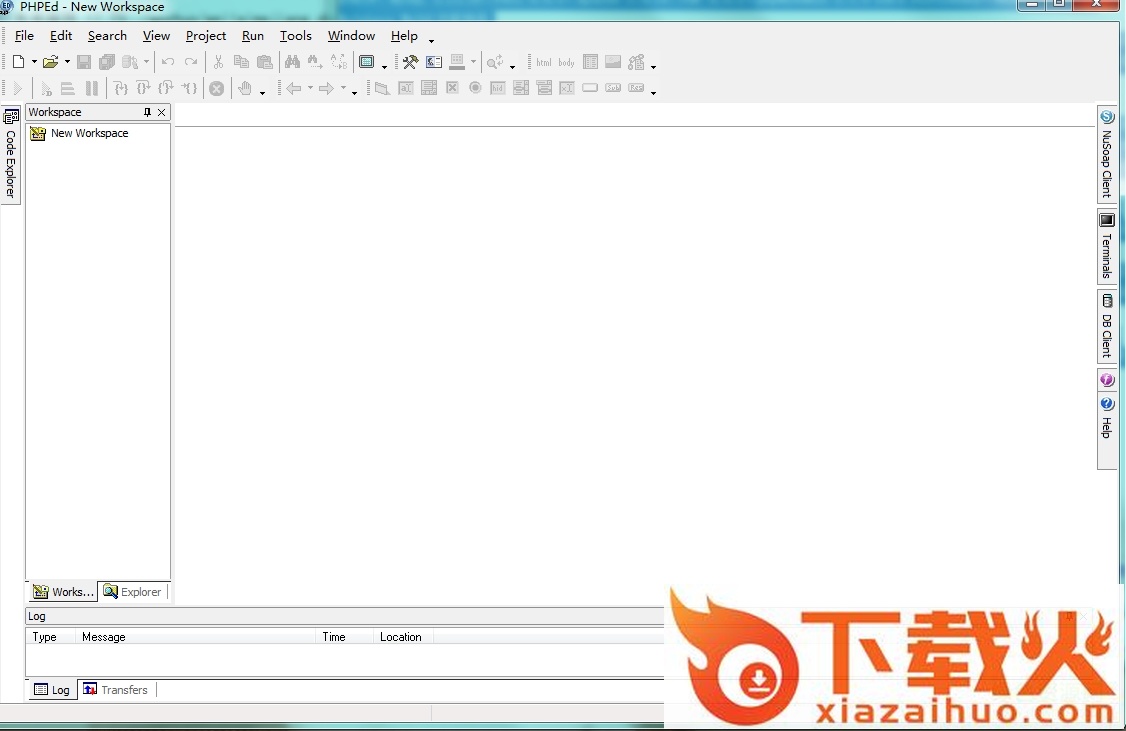Click the Message column header in Log
Screen dimensions: 1126x731
pyautogui.click(x=104, y=637)
